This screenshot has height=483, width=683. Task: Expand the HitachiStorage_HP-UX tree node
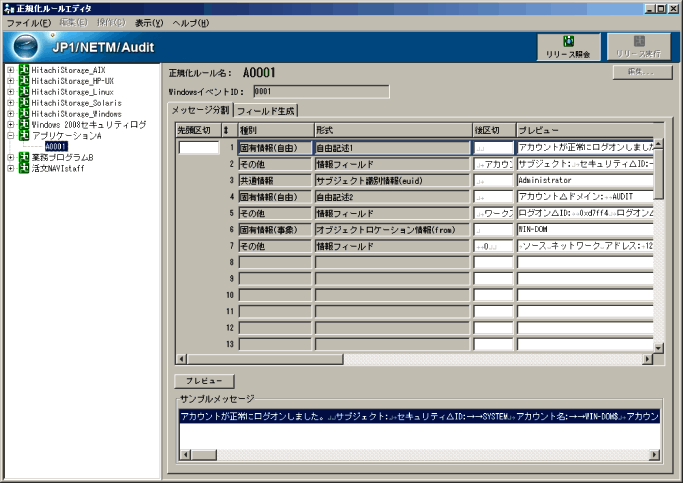point(10,81)
